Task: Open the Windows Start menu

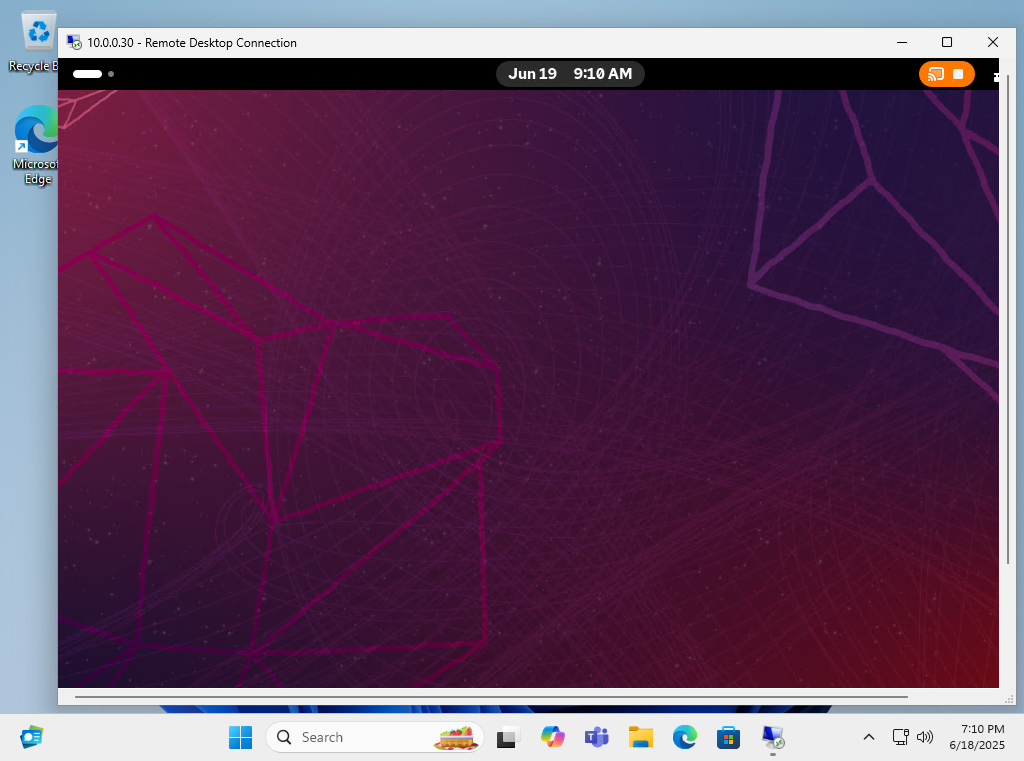Action: point(239,737)
